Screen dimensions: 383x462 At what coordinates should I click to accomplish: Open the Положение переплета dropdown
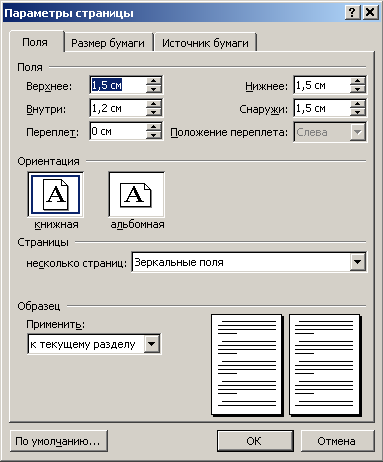pos(358,132)
